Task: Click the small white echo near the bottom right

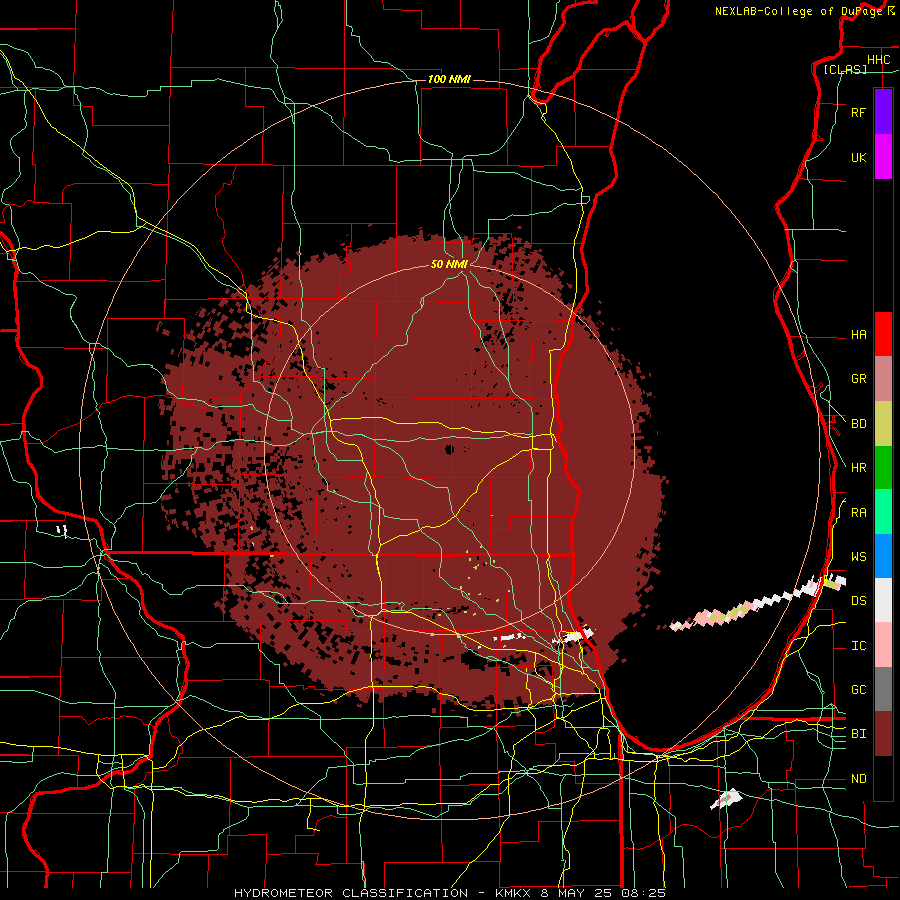Action: pos(726,798)
